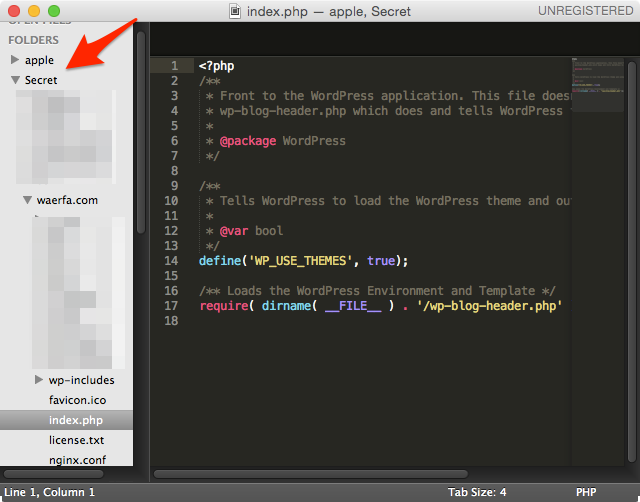Click the editor vertical scrollbar

[632, 260]
